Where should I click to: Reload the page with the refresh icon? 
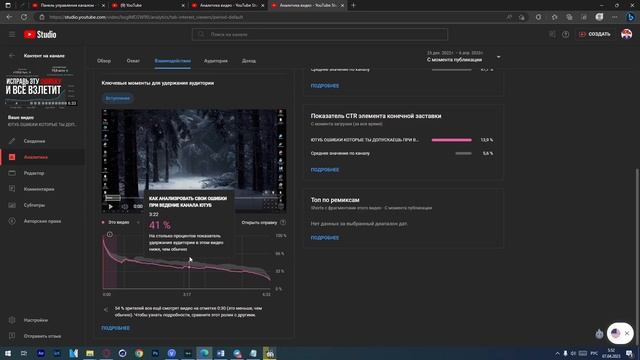[x=24, y=17]
